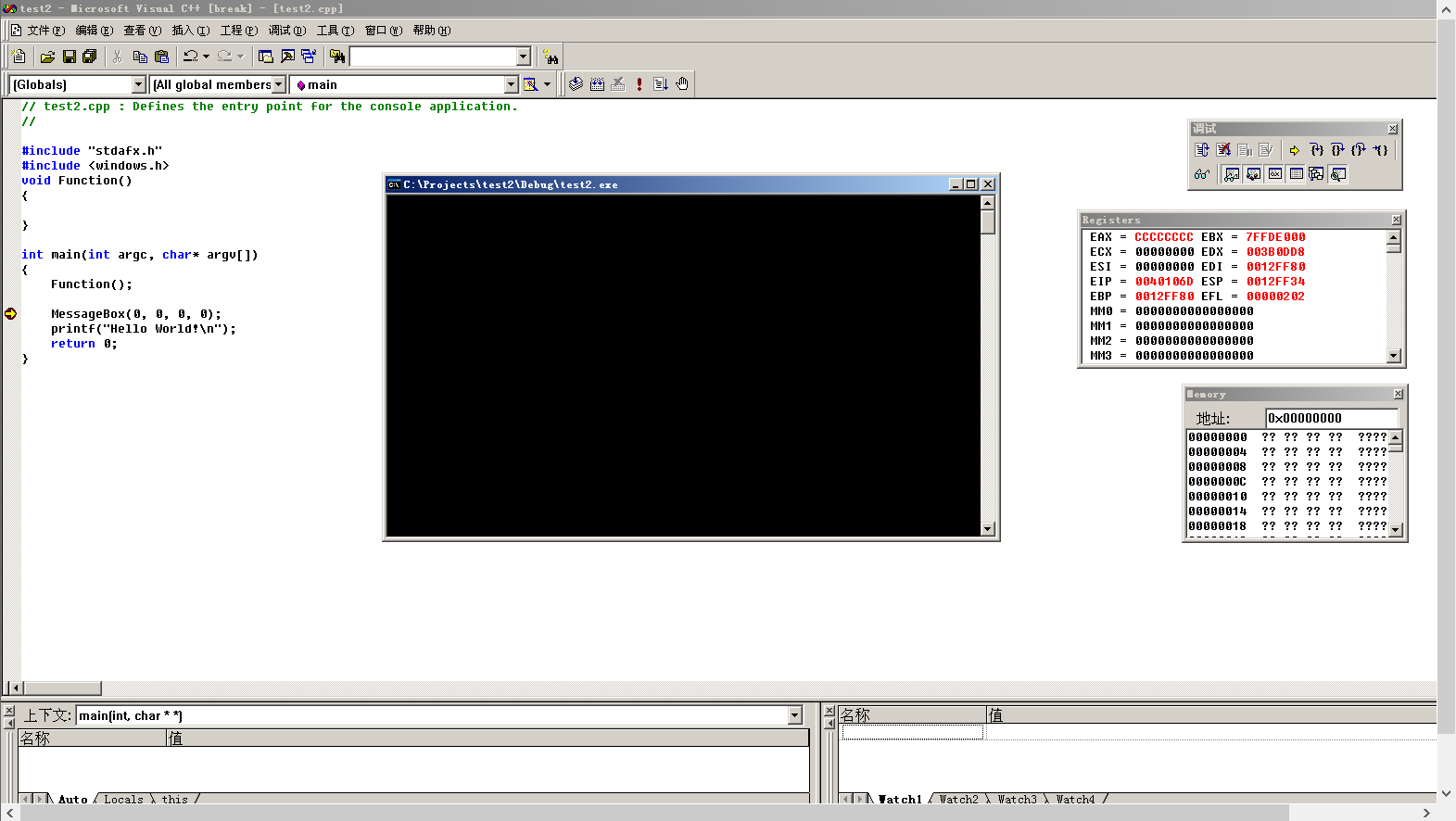1456x821 pixels.
Task: Switch to the Watch4 tab
Action: click(x=1075, y=799)
